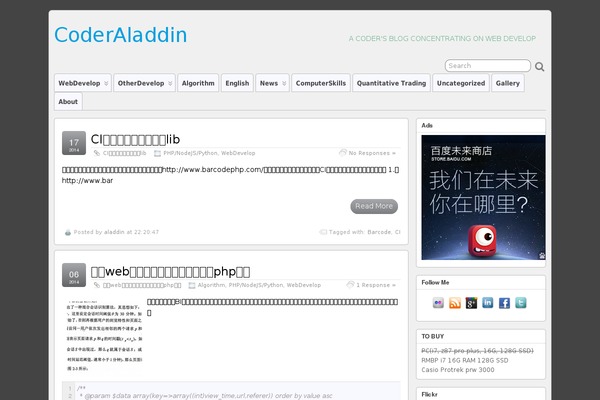The height and width of the screenshot is (400, 600).
Task: Expand the OtherDevelop menu arrow
Action: coord(170,83)
